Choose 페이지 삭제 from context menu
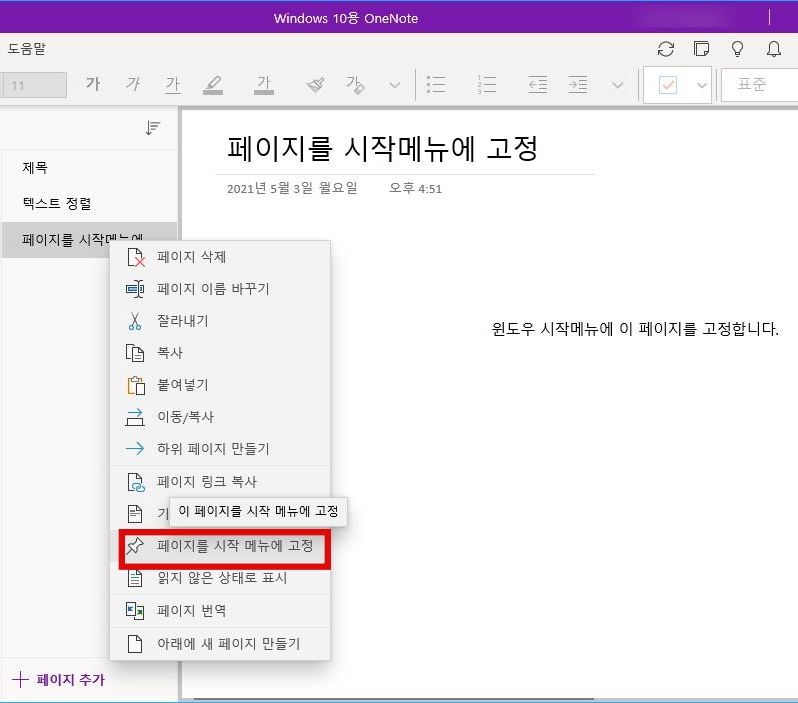The width and height of the screenshot is (798, 703). pos(220,257)
